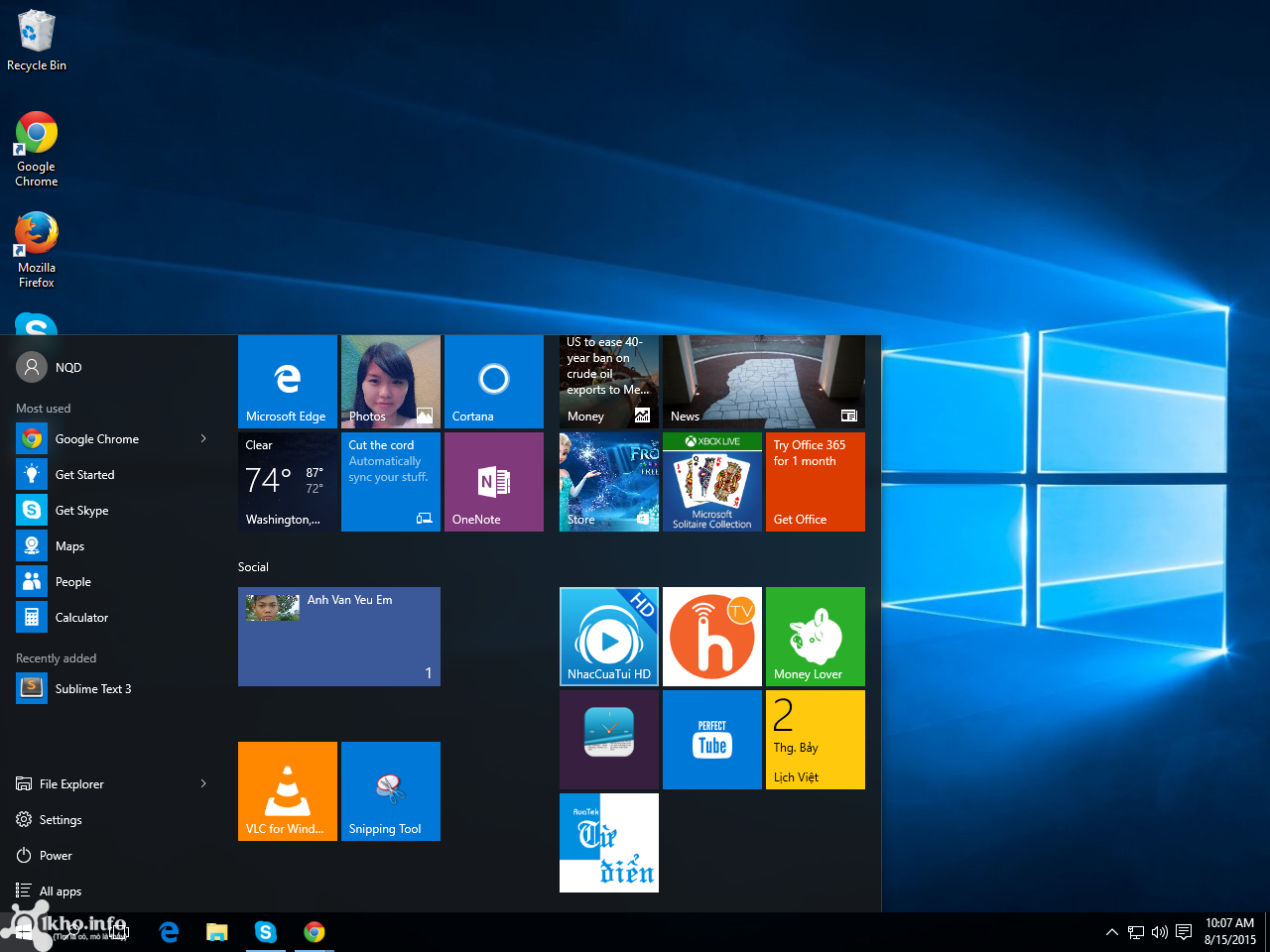Viewport: 1270px width, 952px height.
Task: Switch to Chrome on the taskbar
Action: click(315, 932)
